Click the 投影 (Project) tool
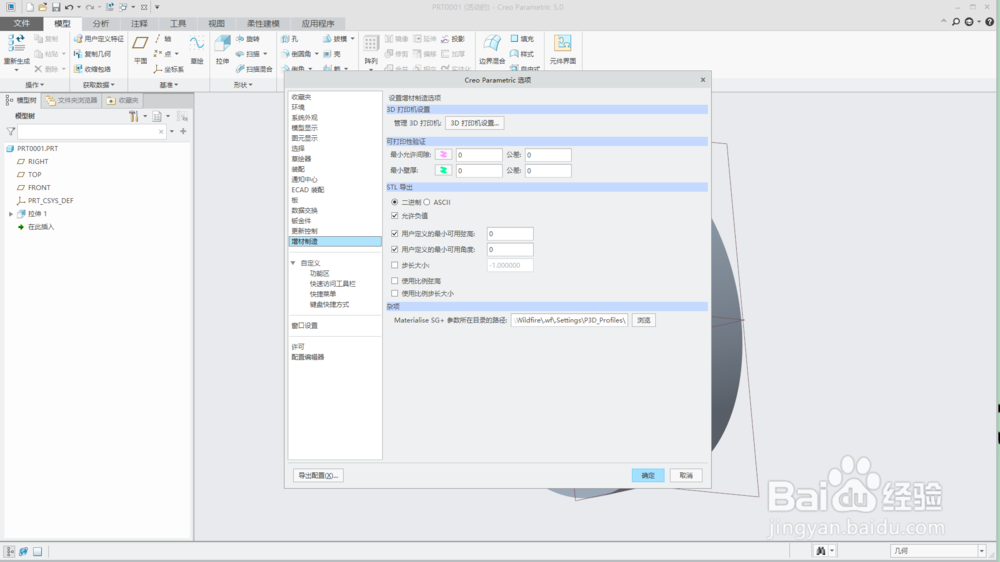This screenshot has width=1000, height=562. pos(453,39)
